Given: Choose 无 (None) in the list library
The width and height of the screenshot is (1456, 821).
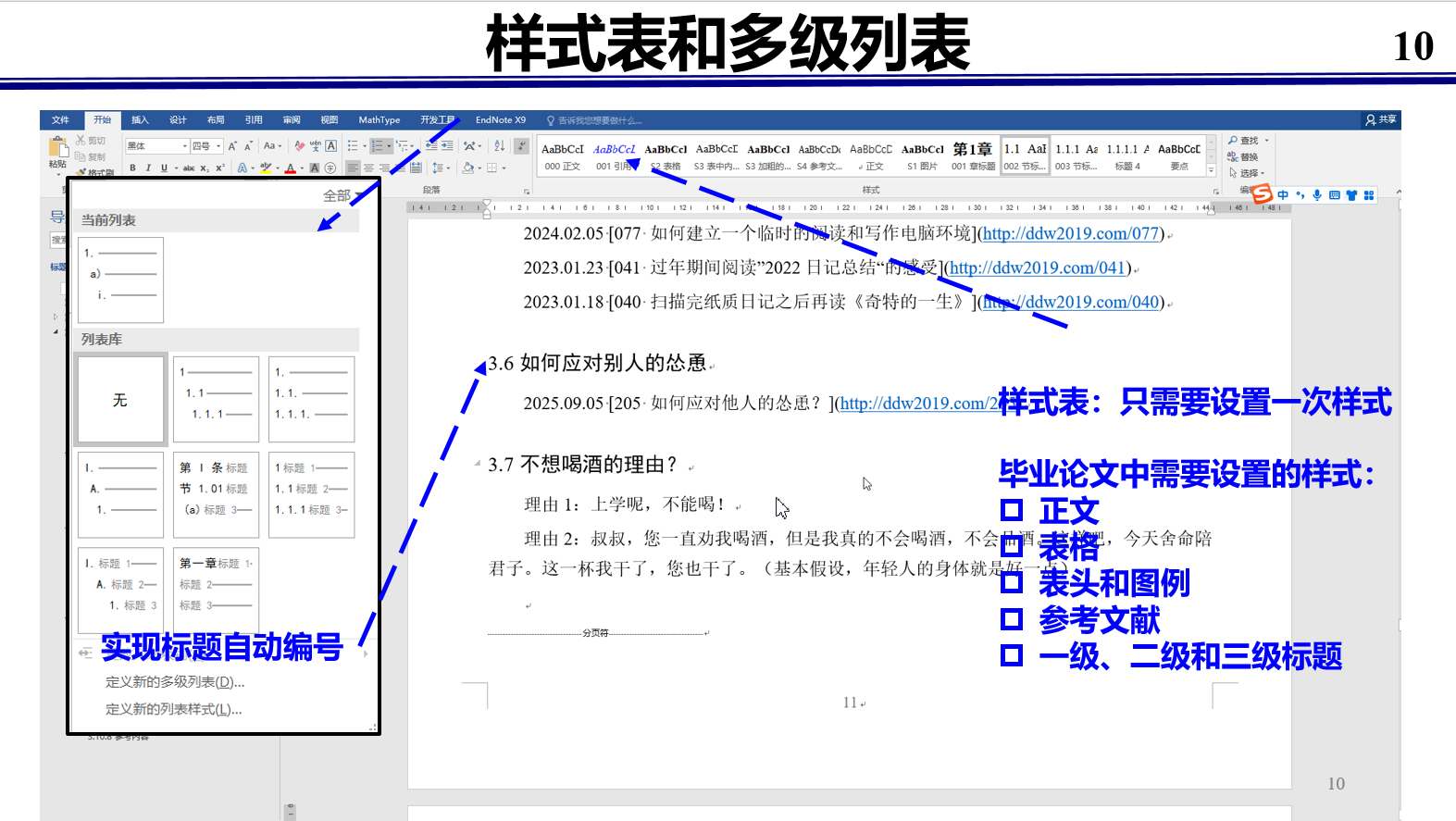Looking at the screenshot, I should coord(121,400).
